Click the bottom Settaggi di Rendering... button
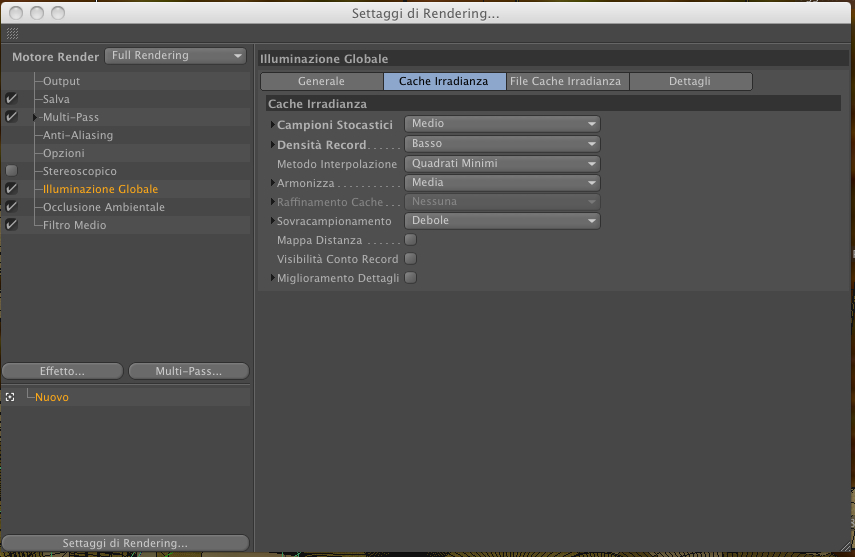 click(125, 543)
